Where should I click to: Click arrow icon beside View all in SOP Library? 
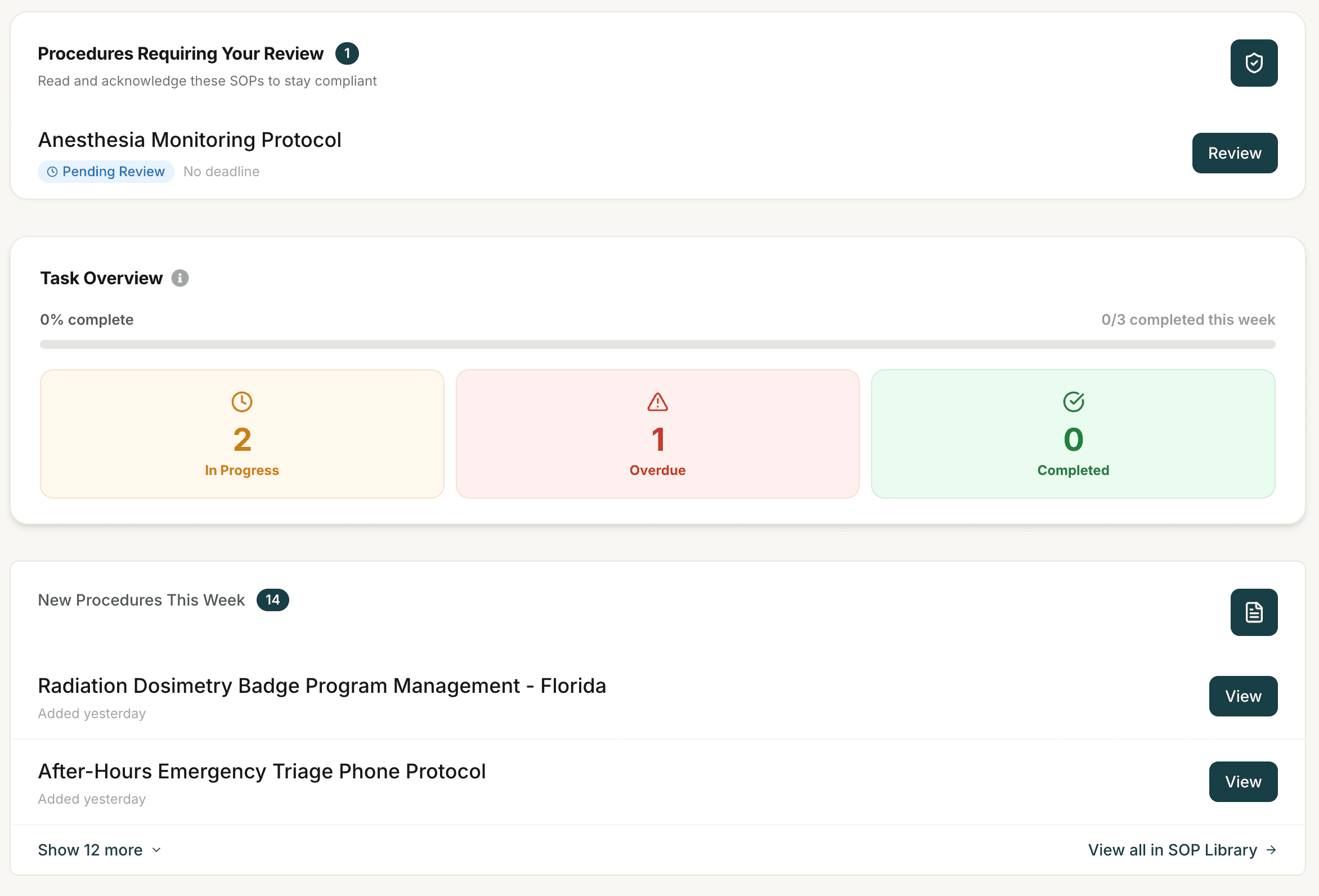[x=1271, y=849]
